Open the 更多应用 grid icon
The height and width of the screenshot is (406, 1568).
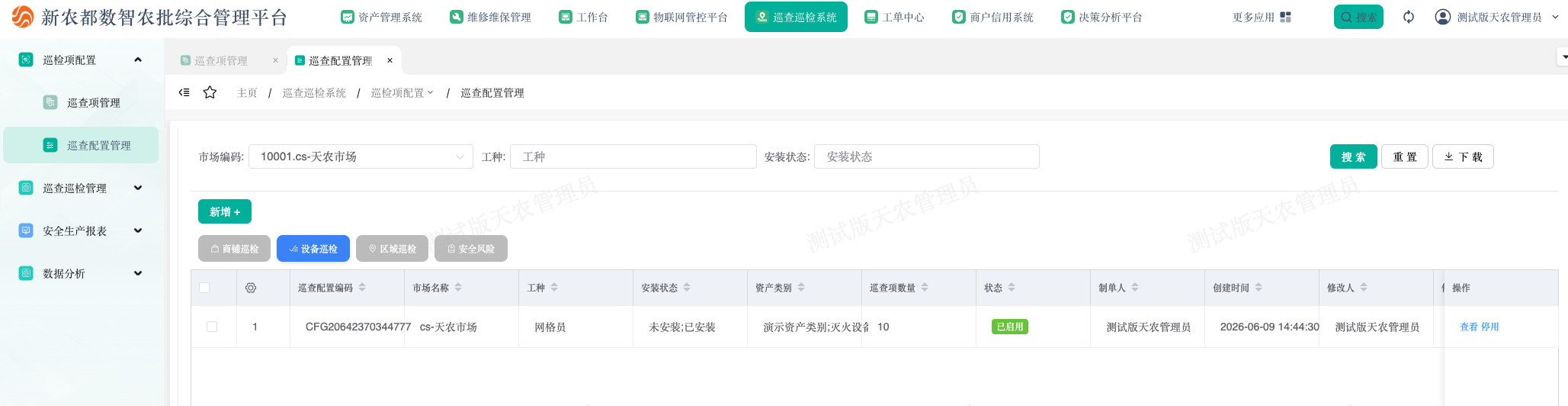[x=1285, y=17]
